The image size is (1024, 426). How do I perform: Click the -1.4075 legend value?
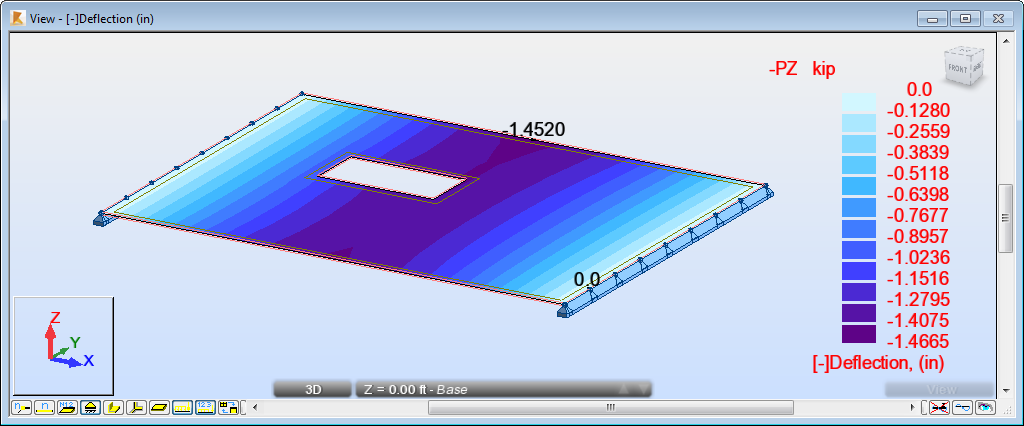pyautogui.click(x=918, y=320)
